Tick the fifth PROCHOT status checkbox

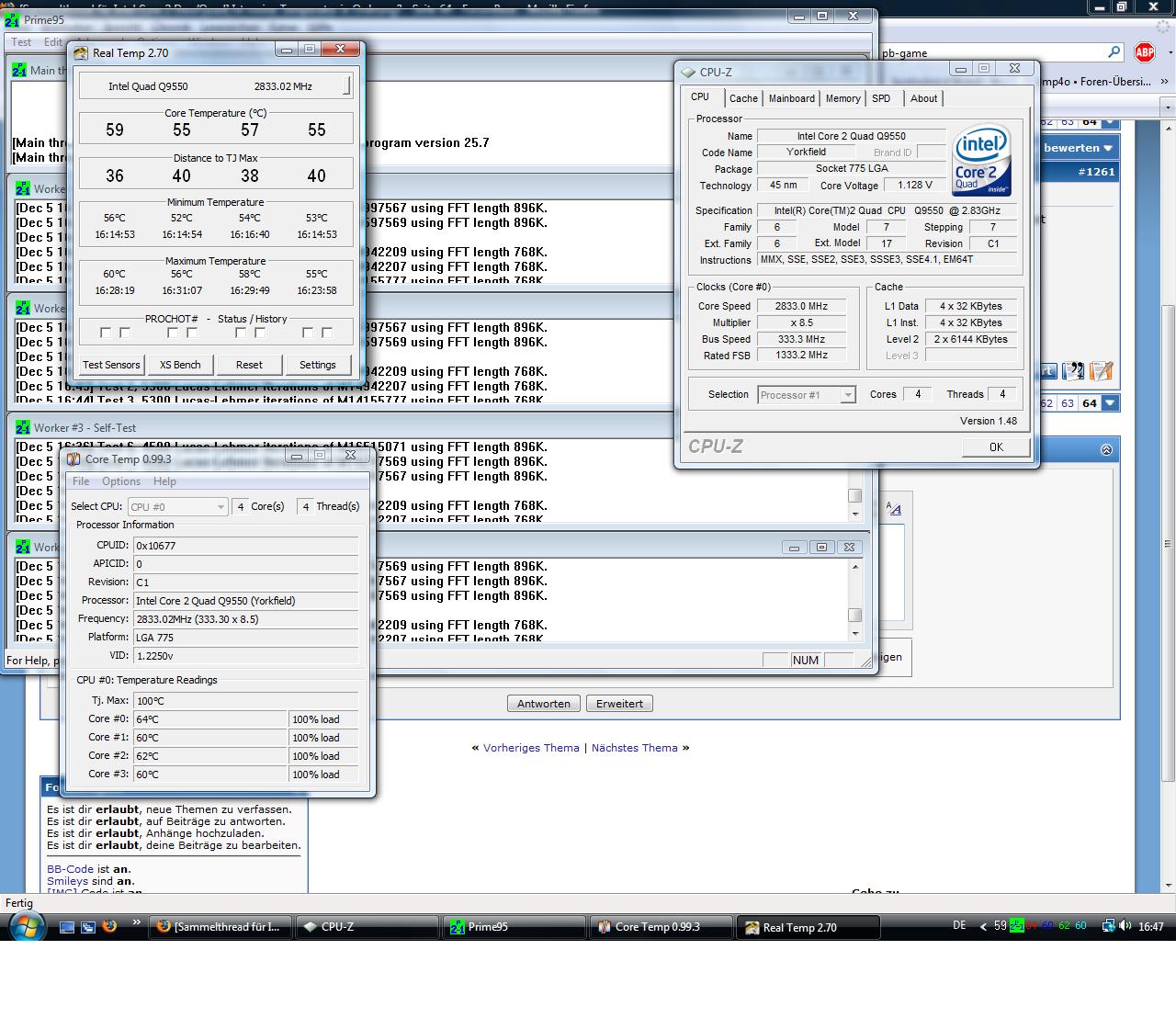(x=240, y=333)
